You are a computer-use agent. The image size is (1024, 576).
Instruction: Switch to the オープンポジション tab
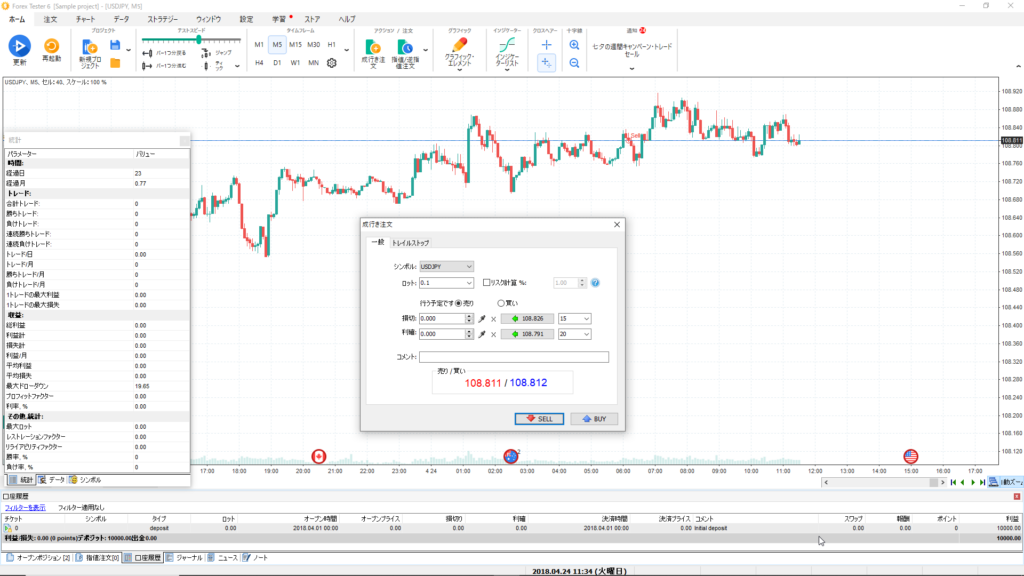pyautogui.click(x=38, y=558)
